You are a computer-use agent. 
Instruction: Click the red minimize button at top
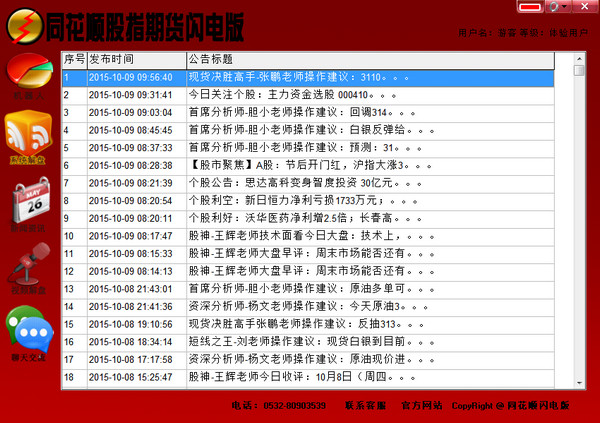pyautogui.click(x=530, y=7)
